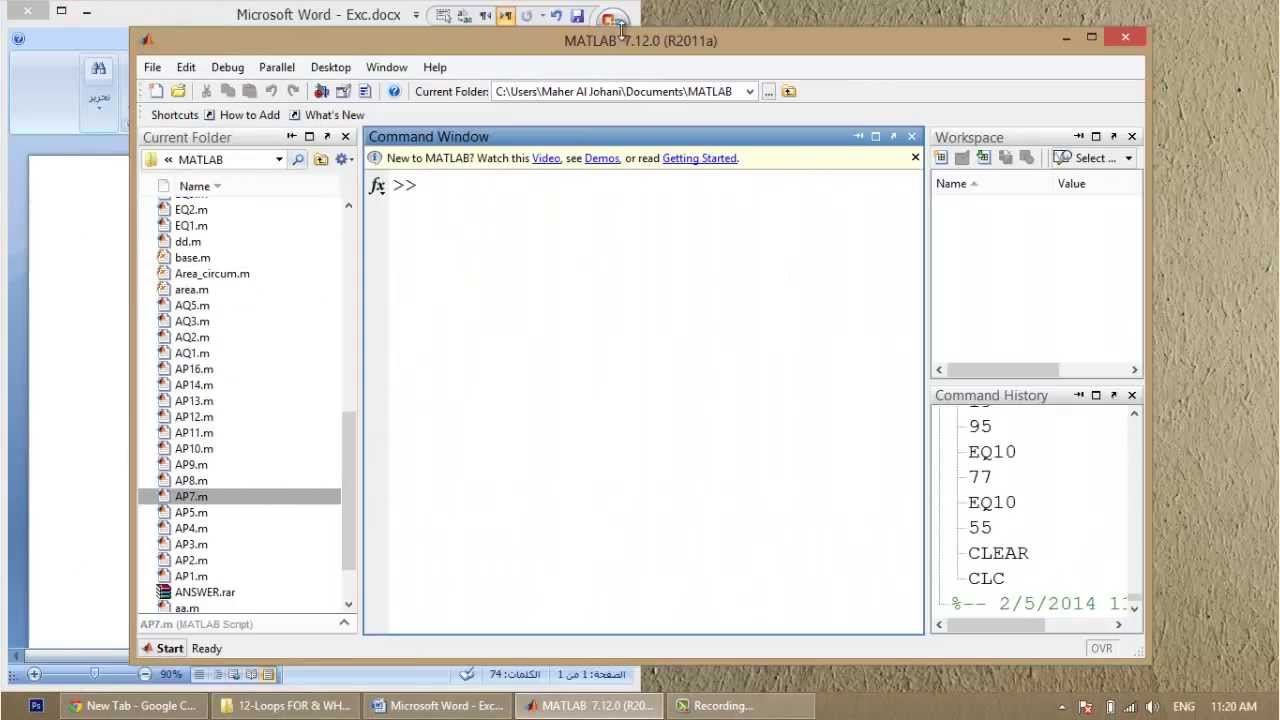The width and height of the screenshot is (1280, 720).
Task: Click the Current Folder vertical scrollbar thumb
Action: [x=348, y=491]
